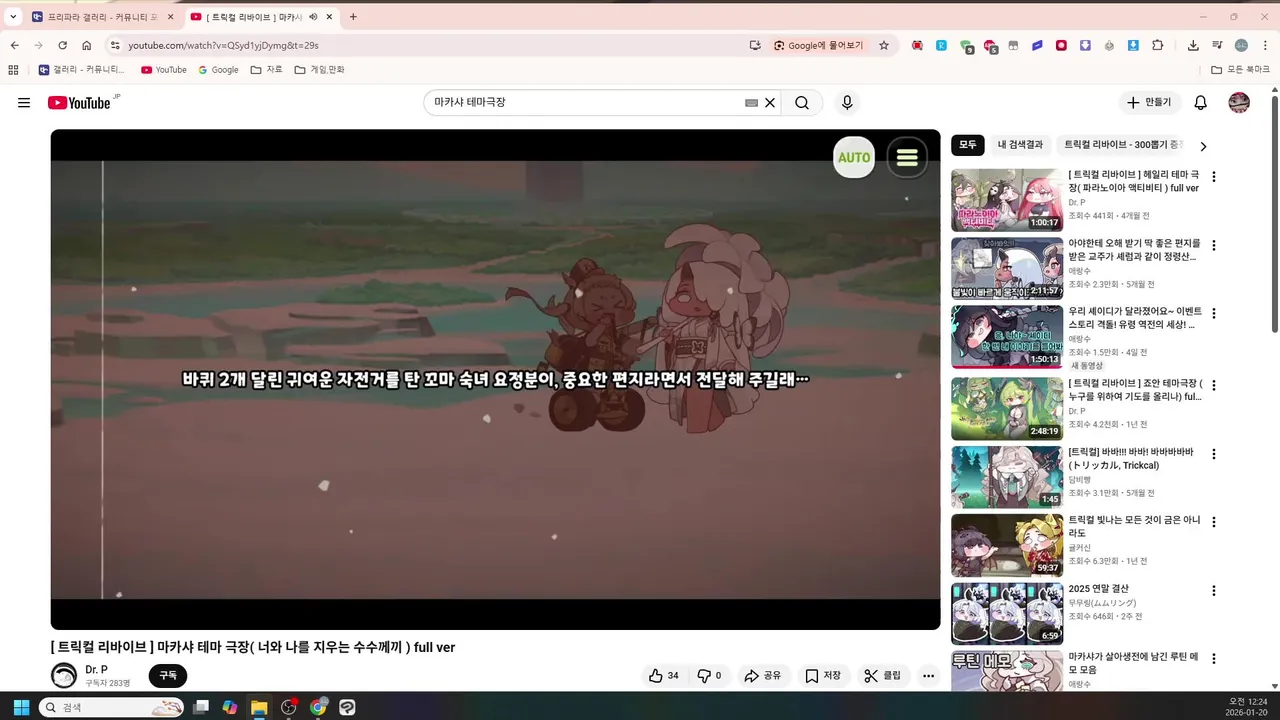Screen dimensions: 1280x720
Task: Open Chrome media controls icon
Action: (x=1217, y=45)
